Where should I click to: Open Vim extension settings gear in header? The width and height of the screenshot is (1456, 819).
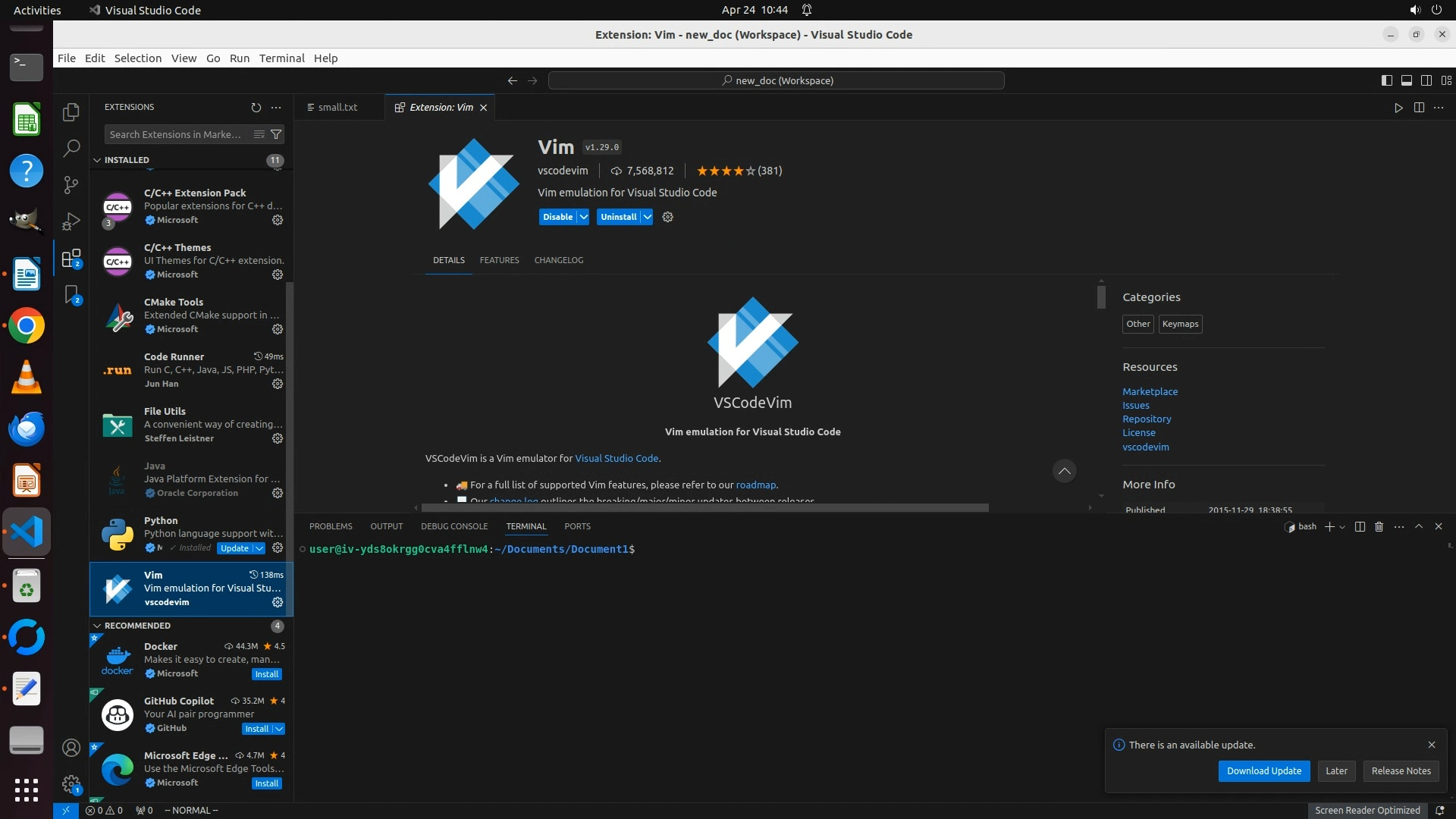pos(667,217)
